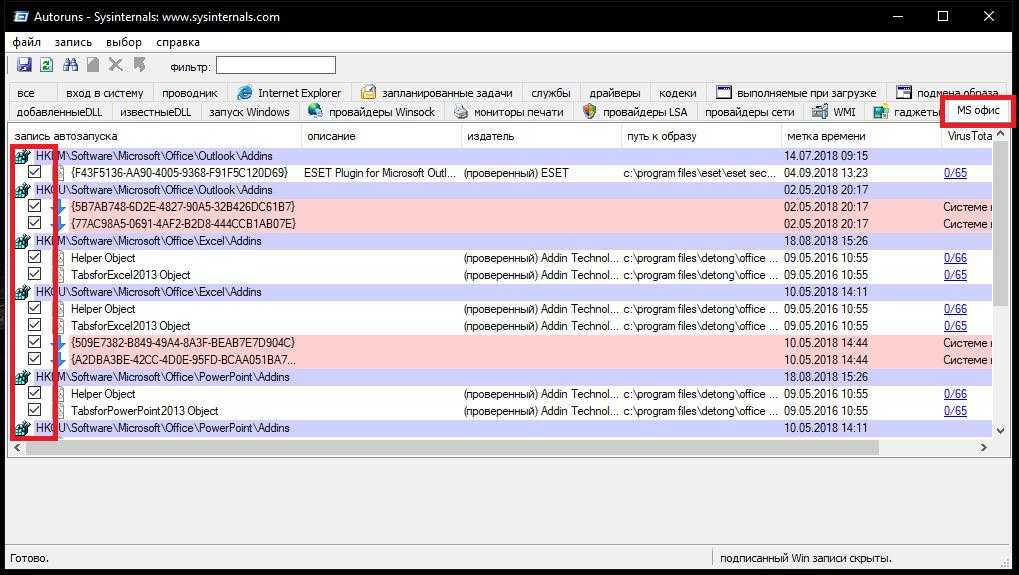Click the Save toolbar icon
Viewport: 1019px width, 575px height.
[x=24, y=65]
